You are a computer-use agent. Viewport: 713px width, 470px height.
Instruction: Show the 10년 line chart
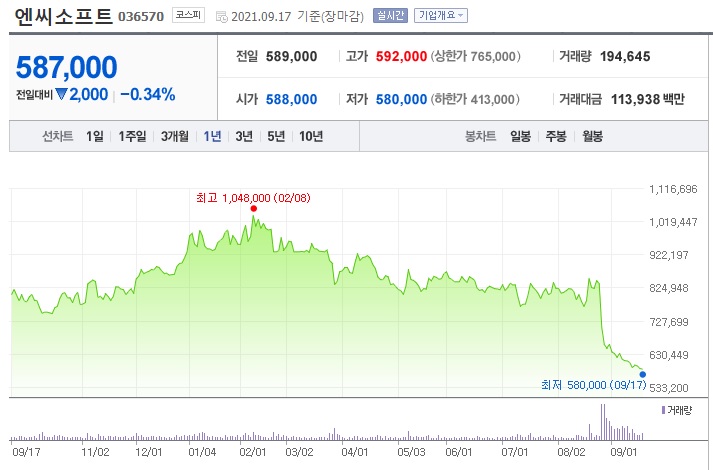311,136
